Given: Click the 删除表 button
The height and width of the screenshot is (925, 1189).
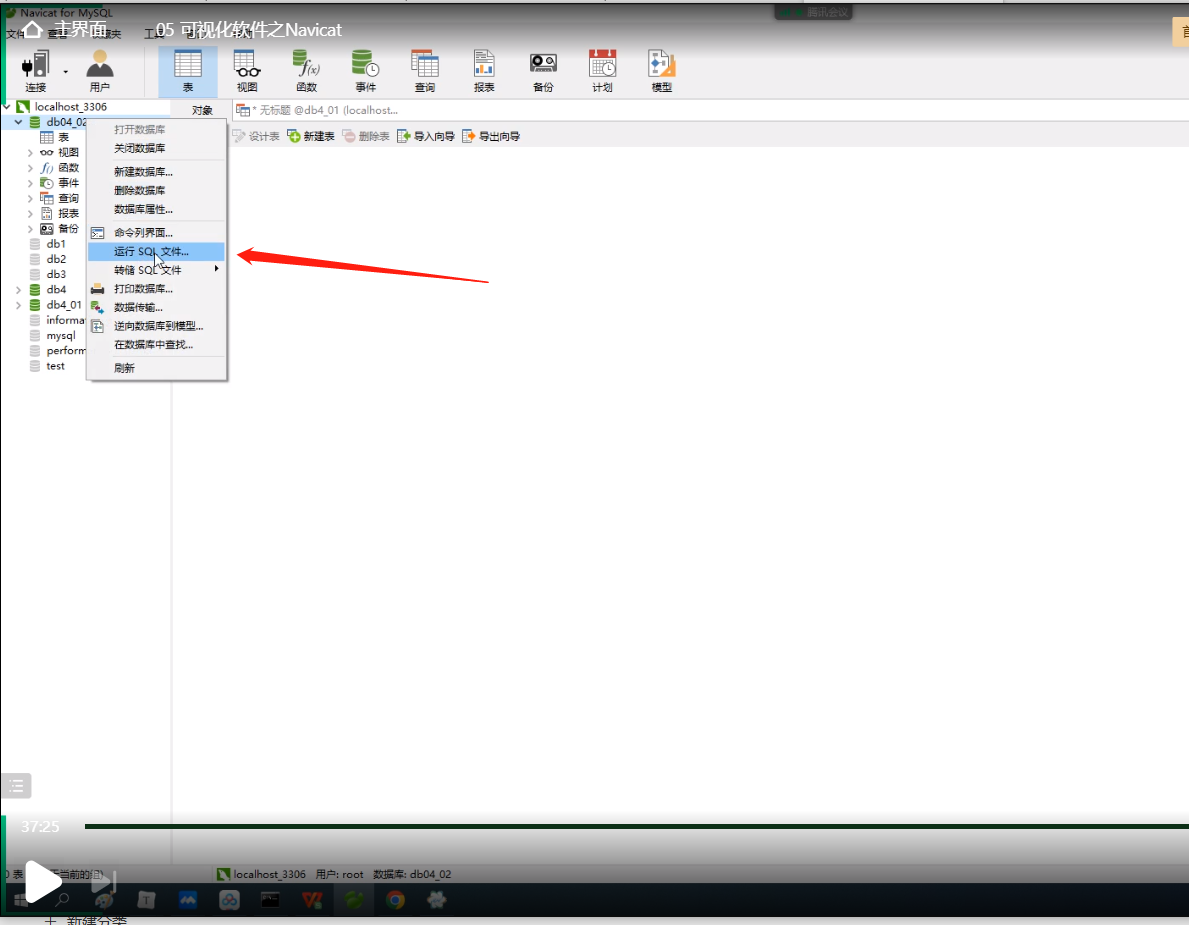Looking at the screenshot, I should [x=366, y=136].
